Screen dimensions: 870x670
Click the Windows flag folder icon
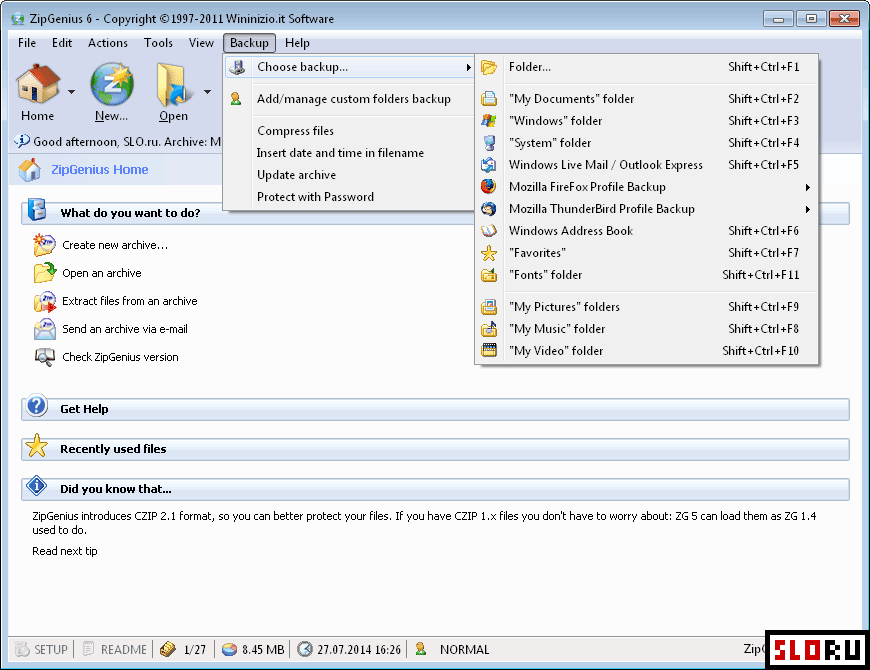click(489, 121)
